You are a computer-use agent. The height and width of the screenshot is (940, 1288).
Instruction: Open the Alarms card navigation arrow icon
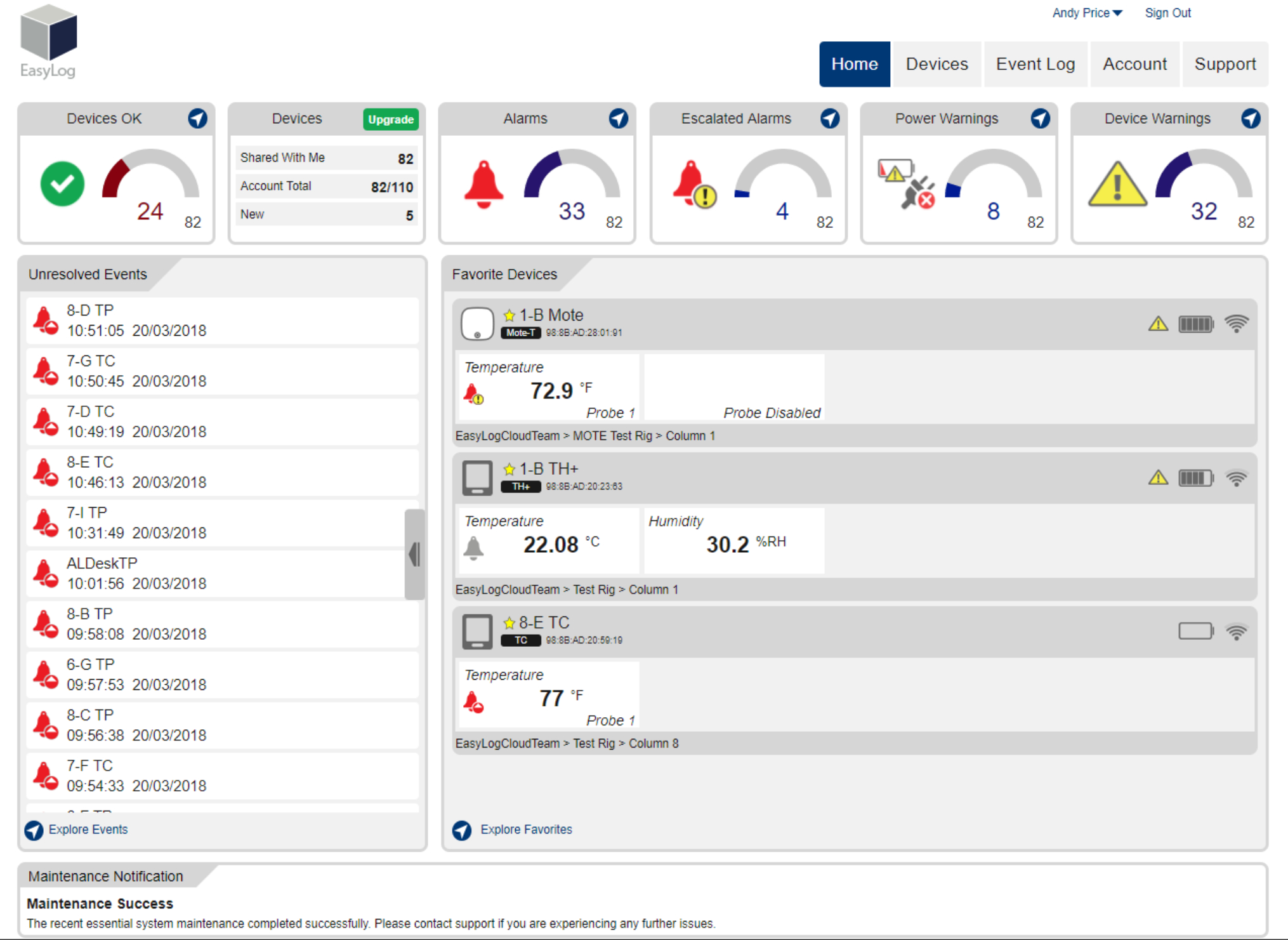point(619,118)
